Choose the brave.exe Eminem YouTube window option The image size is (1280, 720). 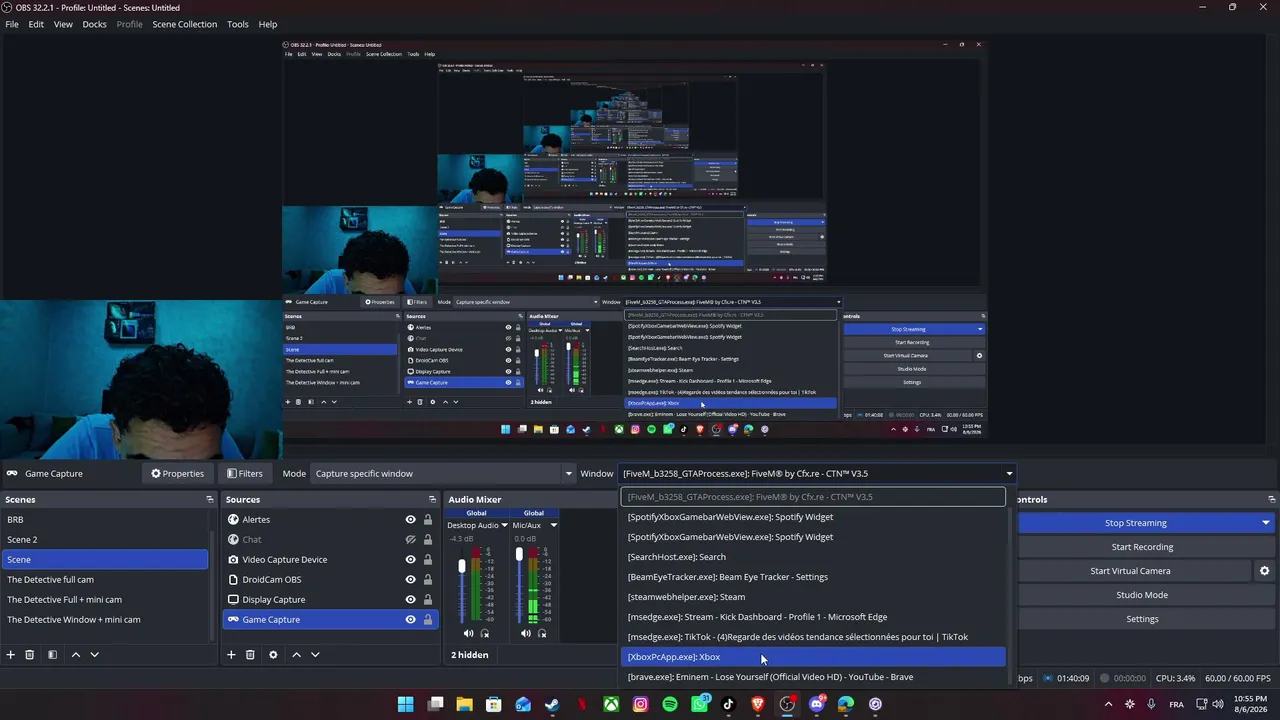click(x=813, y=677)
